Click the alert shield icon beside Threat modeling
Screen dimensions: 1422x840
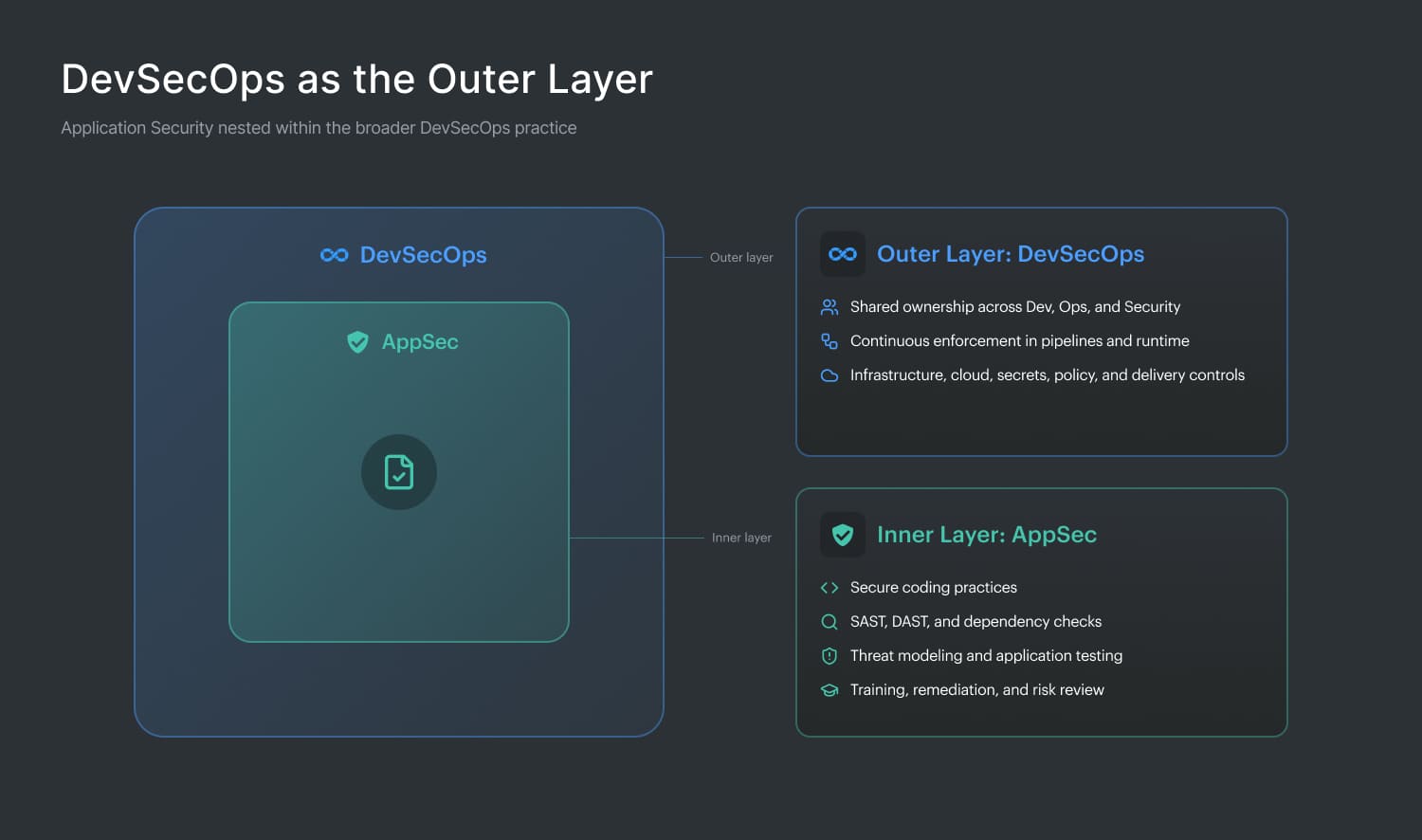829,655
